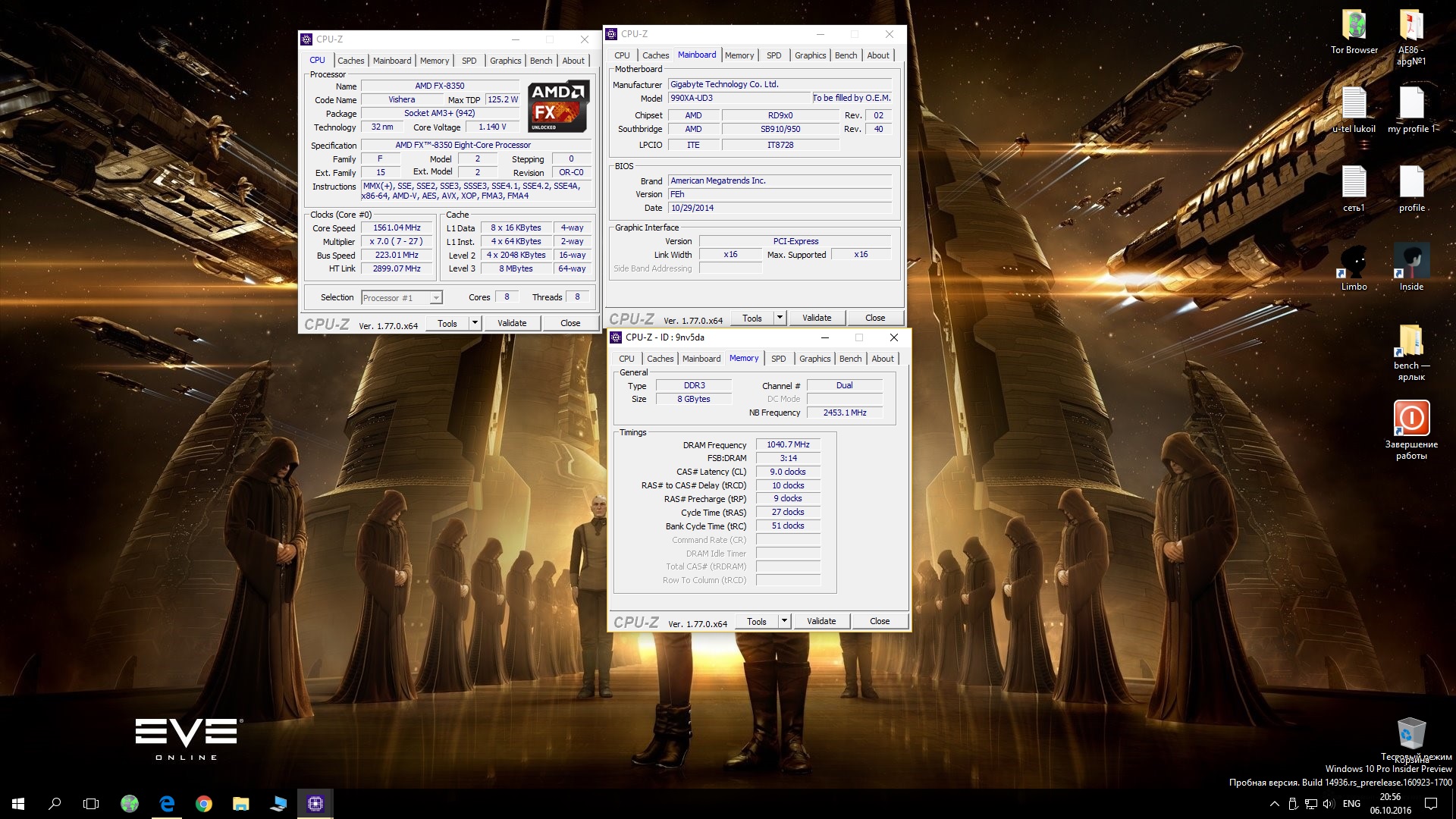Open the Action Center notifications icon

[x=1431, y=804]
